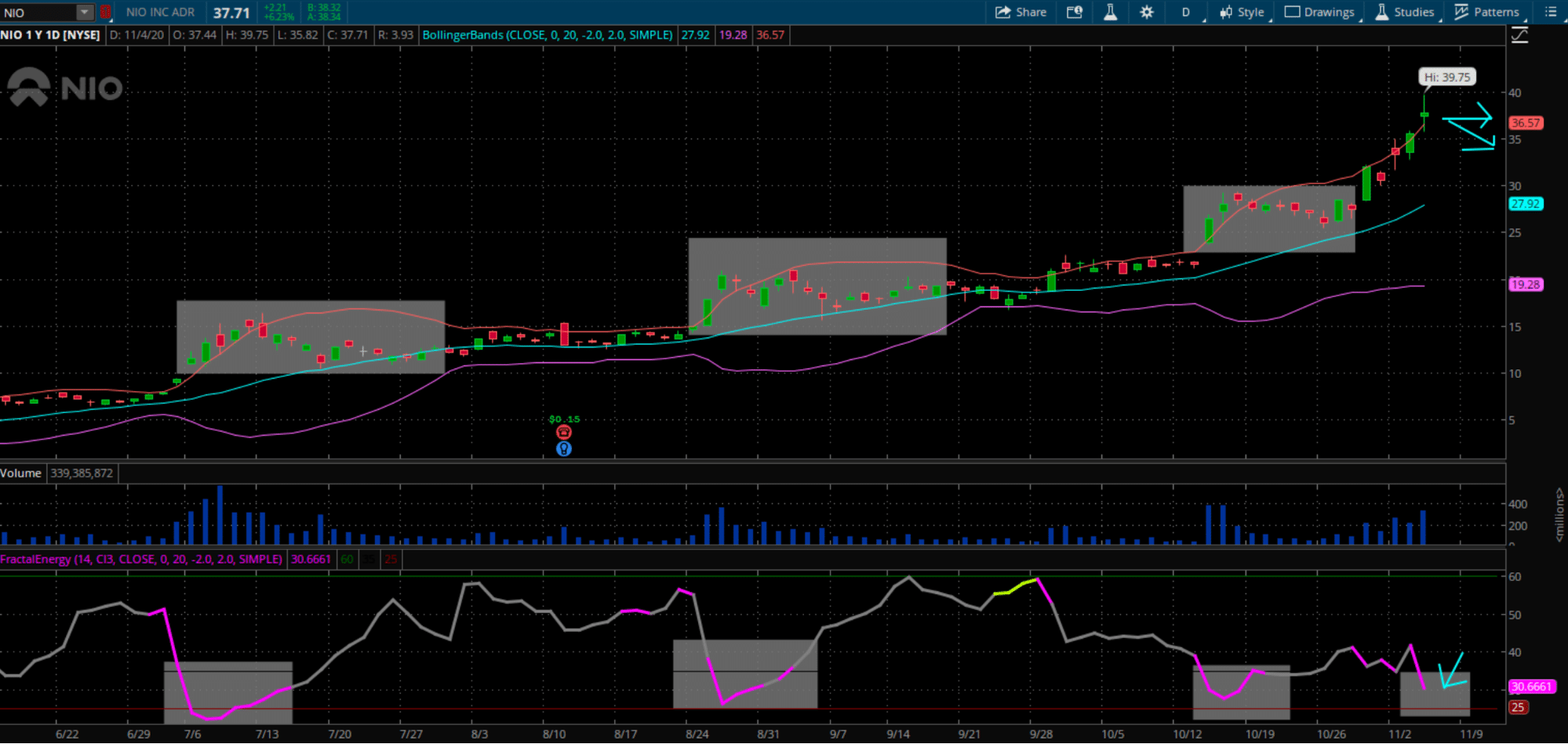Open the D timeframe selector

click(1186, 13)
